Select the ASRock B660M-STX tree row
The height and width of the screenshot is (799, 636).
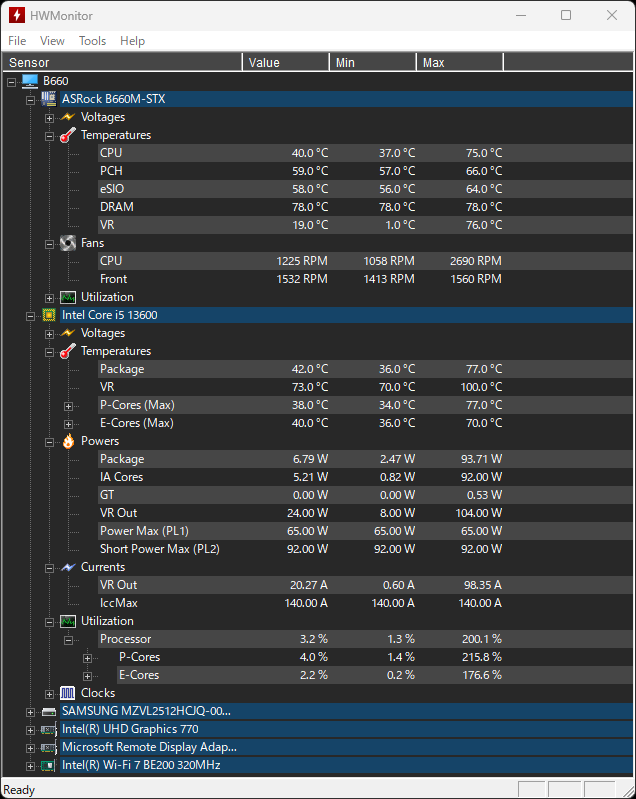pyautogui.click(x=347, y=99)
